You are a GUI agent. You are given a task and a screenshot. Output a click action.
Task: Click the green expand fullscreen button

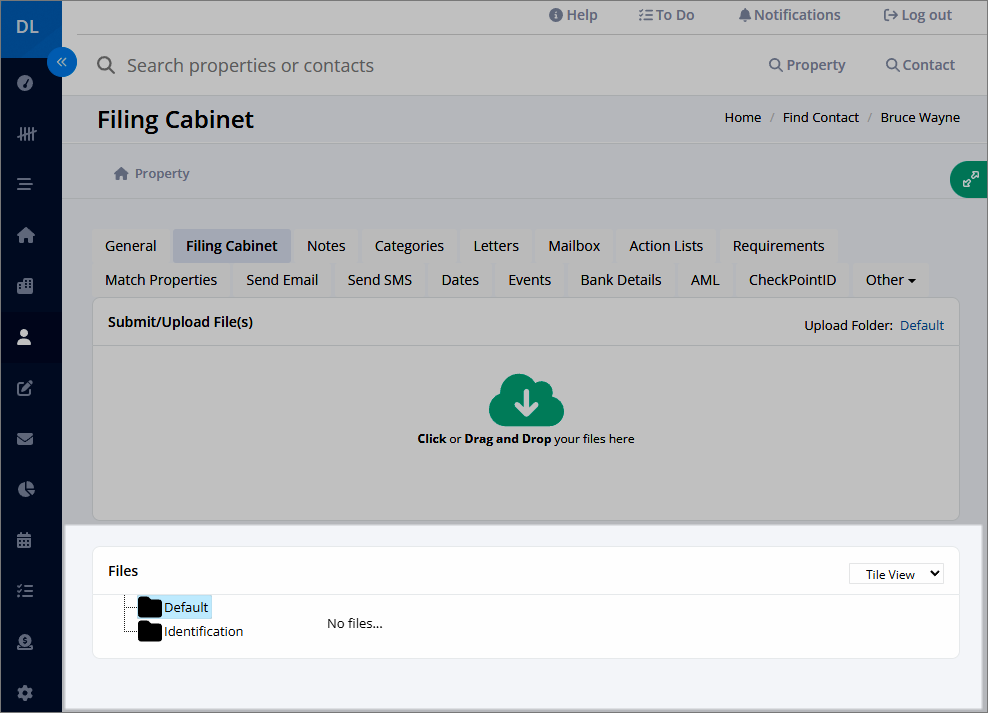point(970,180)
